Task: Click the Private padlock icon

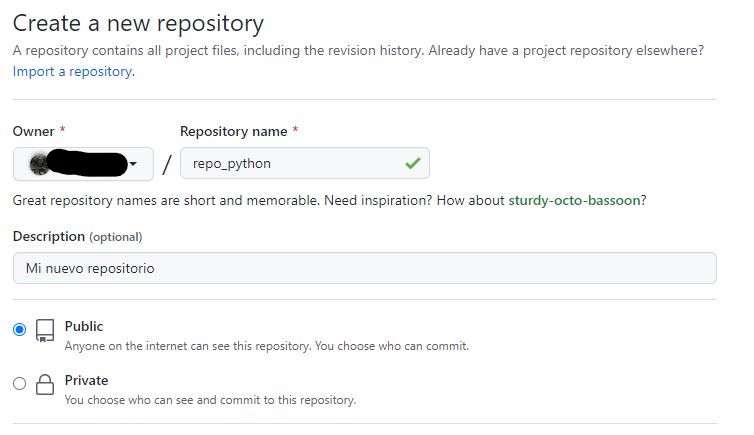Action: (x=45, y=385)
